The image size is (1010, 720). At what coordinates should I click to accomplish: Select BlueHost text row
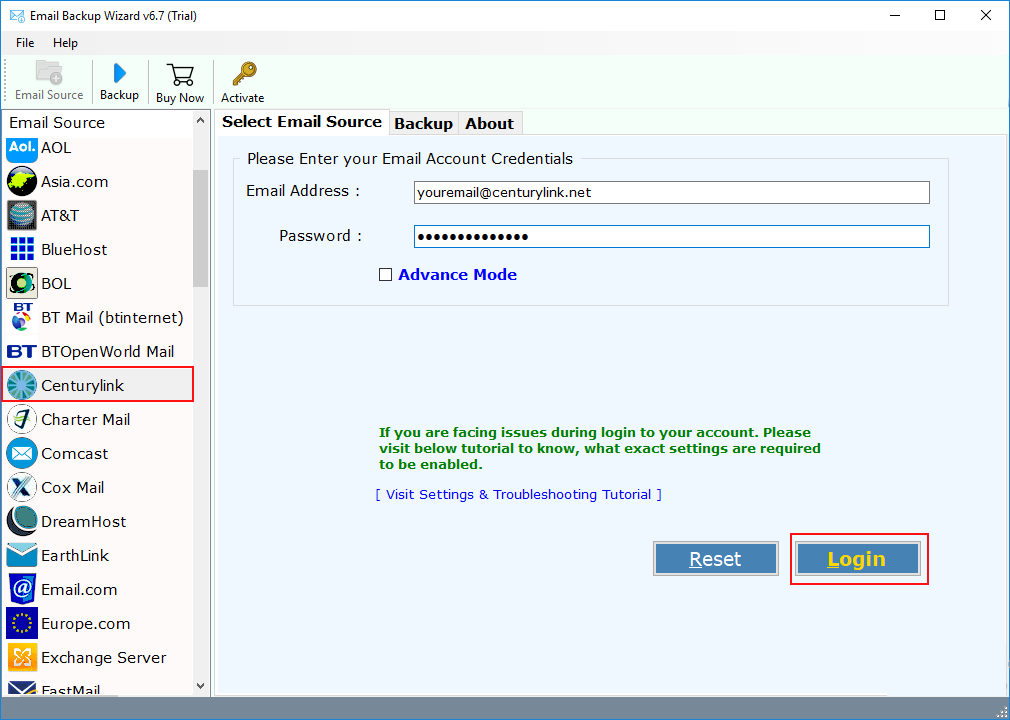pyautogui.click(x=74, y=249)
